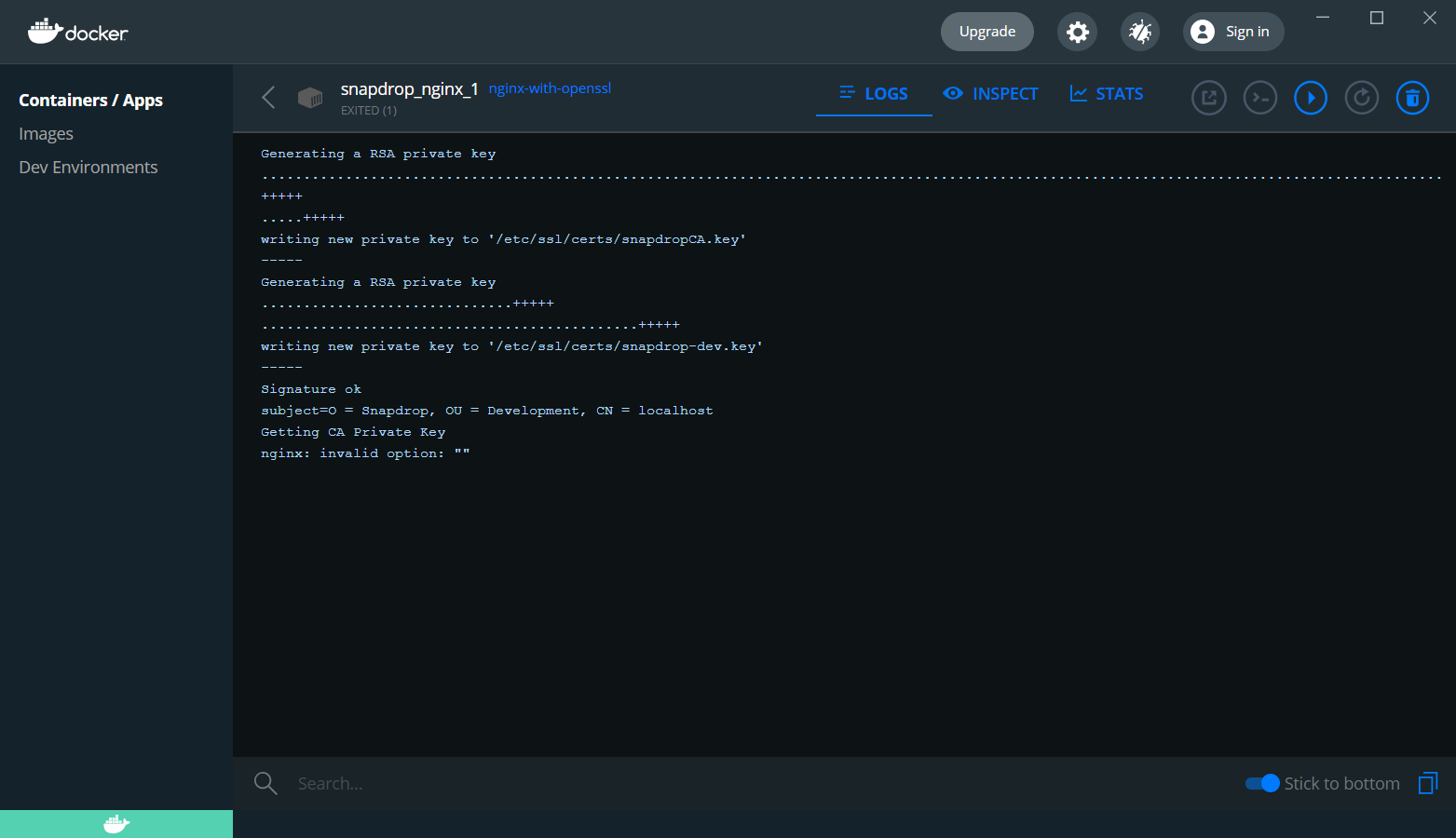
Task: Open the container CLI terminal icon
Action: click(x=1259, y=98)
